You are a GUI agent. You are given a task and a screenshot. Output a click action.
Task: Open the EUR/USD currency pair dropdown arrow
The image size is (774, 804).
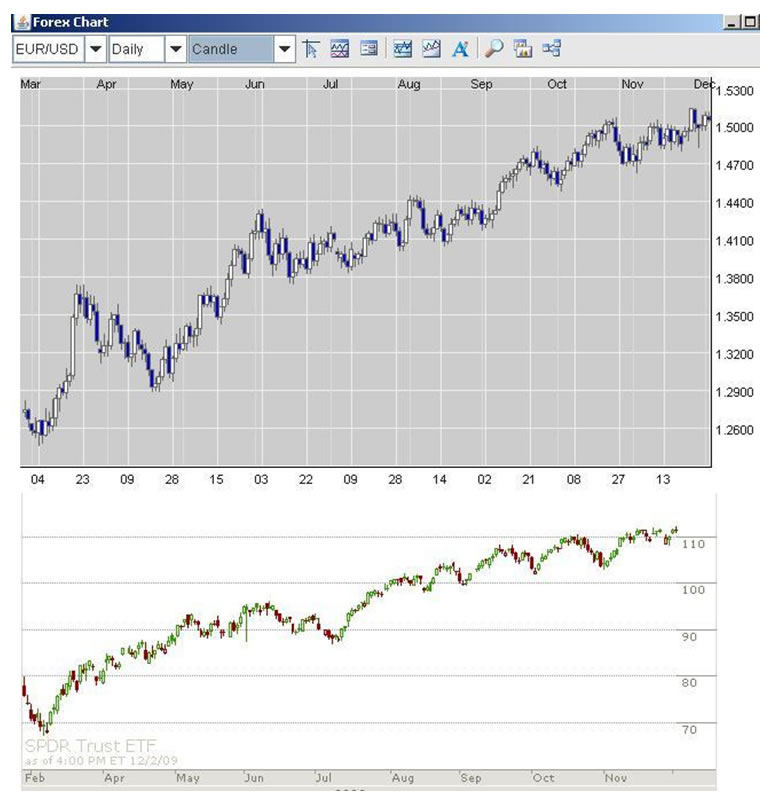tap(95, 49)
